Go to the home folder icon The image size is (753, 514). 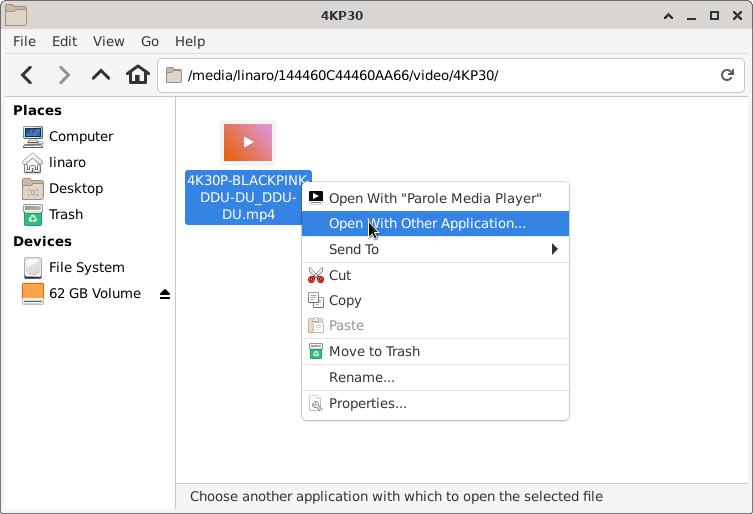(x=138, y=75)
